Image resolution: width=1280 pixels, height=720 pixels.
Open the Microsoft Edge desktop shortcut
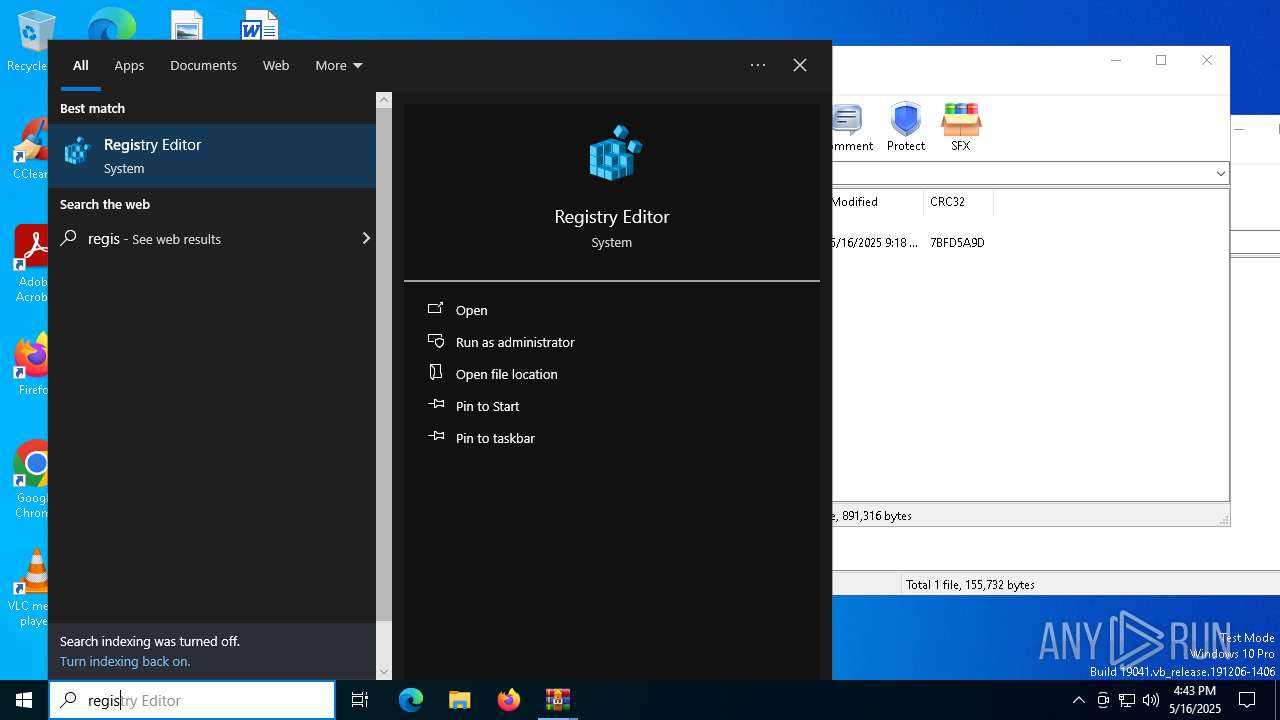(x=111, y=24)
